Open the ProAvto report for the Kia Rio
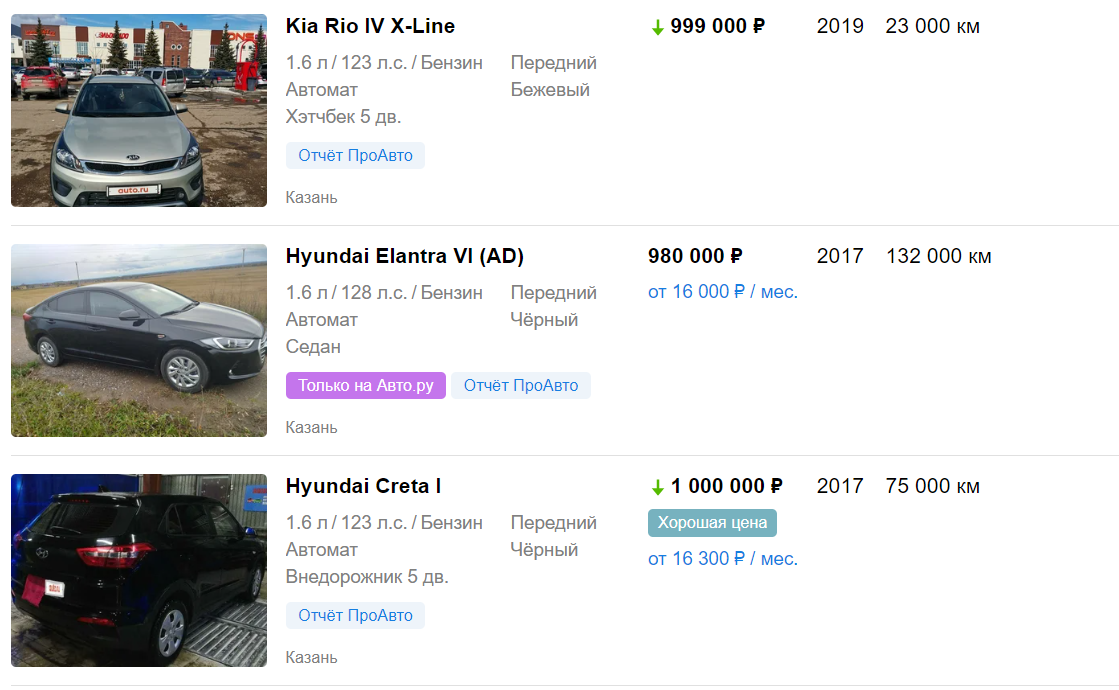This screenshot has width=1119, height=690. 355,155
